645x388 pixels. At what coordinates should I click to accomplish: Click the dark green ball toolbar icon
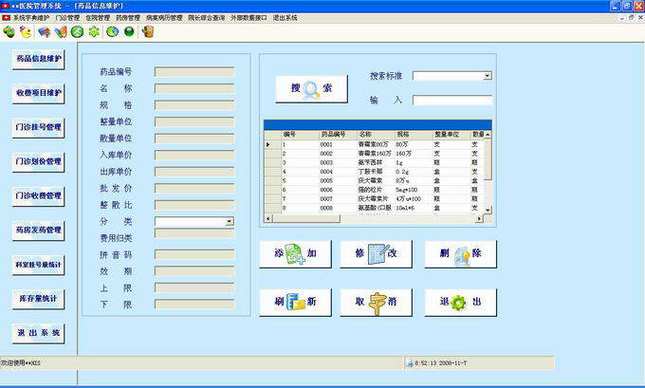pos(129,32)
